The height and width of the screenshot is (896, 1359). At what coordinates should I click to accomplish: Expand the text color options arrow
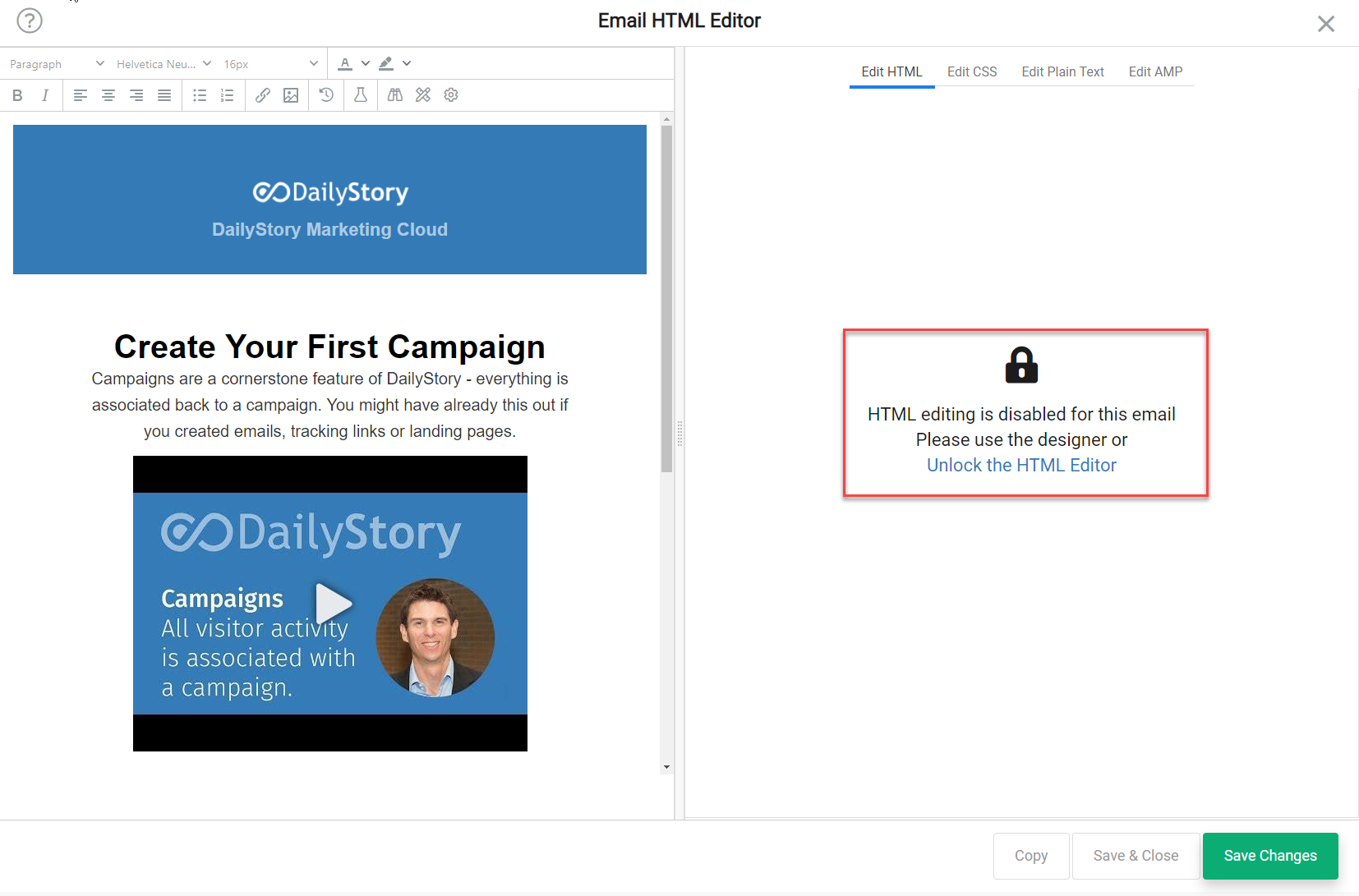366,63
